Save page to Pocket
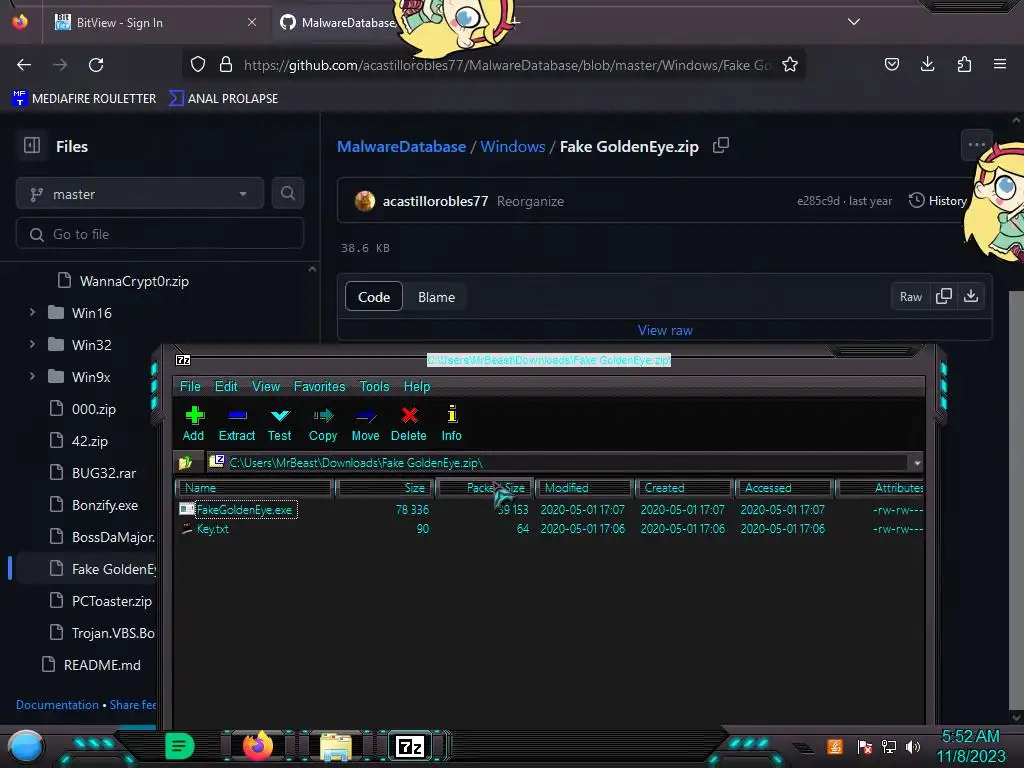1024x768 pixels. (891, 64)
